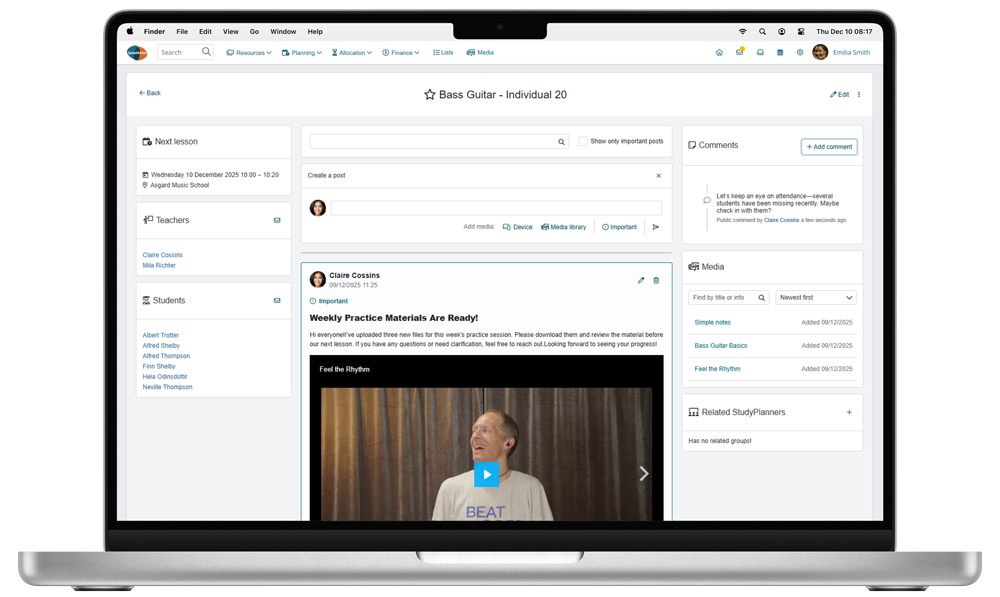1000x597 pixels.
Task: Open the calendar icon in top toolbar
Action: (x=780, y=53)
